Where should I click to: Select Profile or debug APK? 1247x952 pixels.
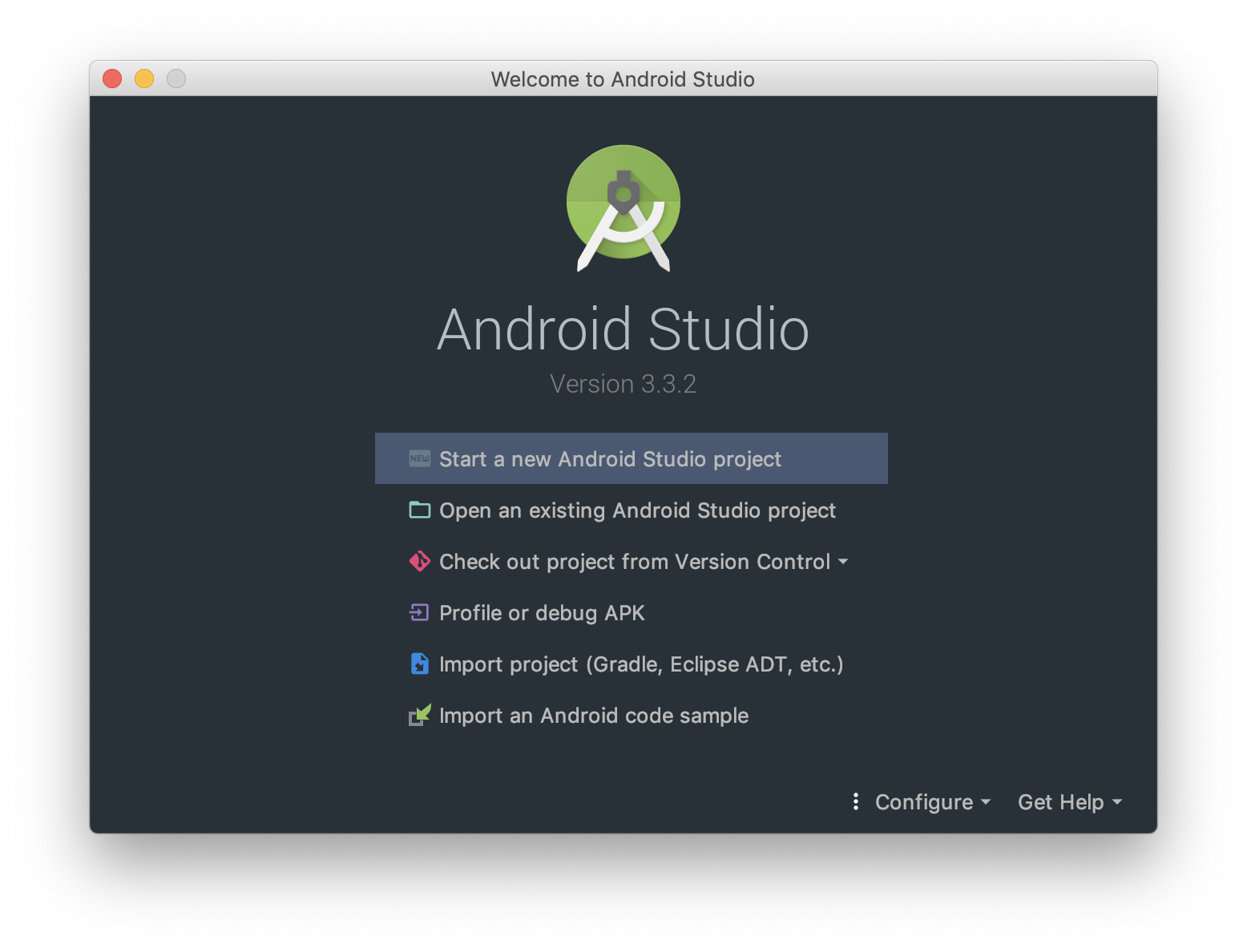[x=632, y=612]
